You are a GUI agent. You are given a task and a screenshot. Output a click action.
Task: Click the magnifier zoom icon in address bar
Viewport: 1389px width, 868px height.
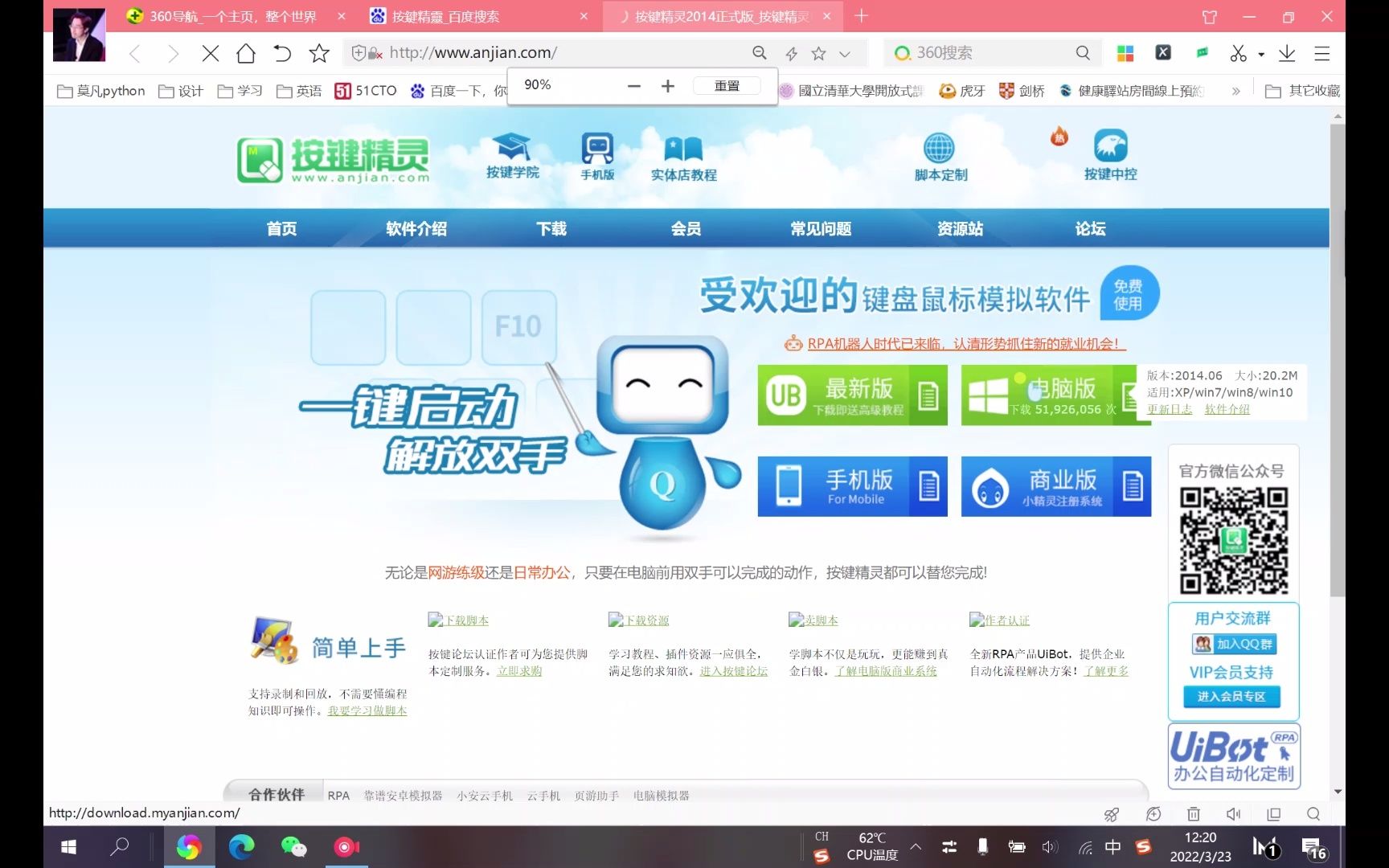click(760, 53)
